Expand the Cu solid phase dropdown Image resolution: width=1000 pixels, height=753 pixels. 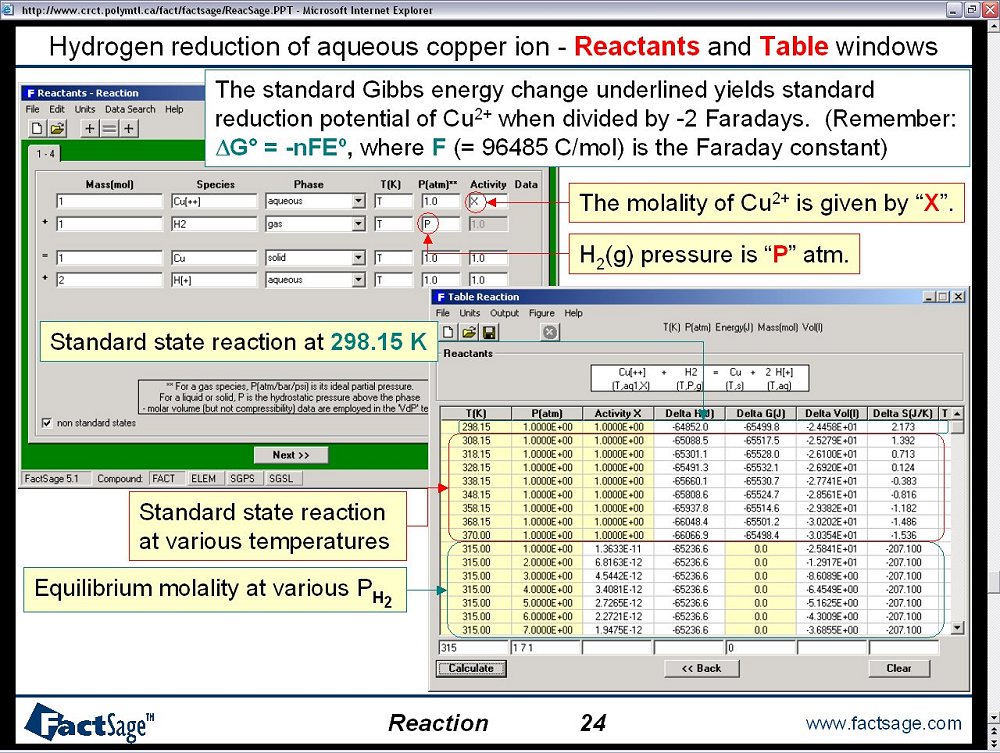tap(358, 258)
